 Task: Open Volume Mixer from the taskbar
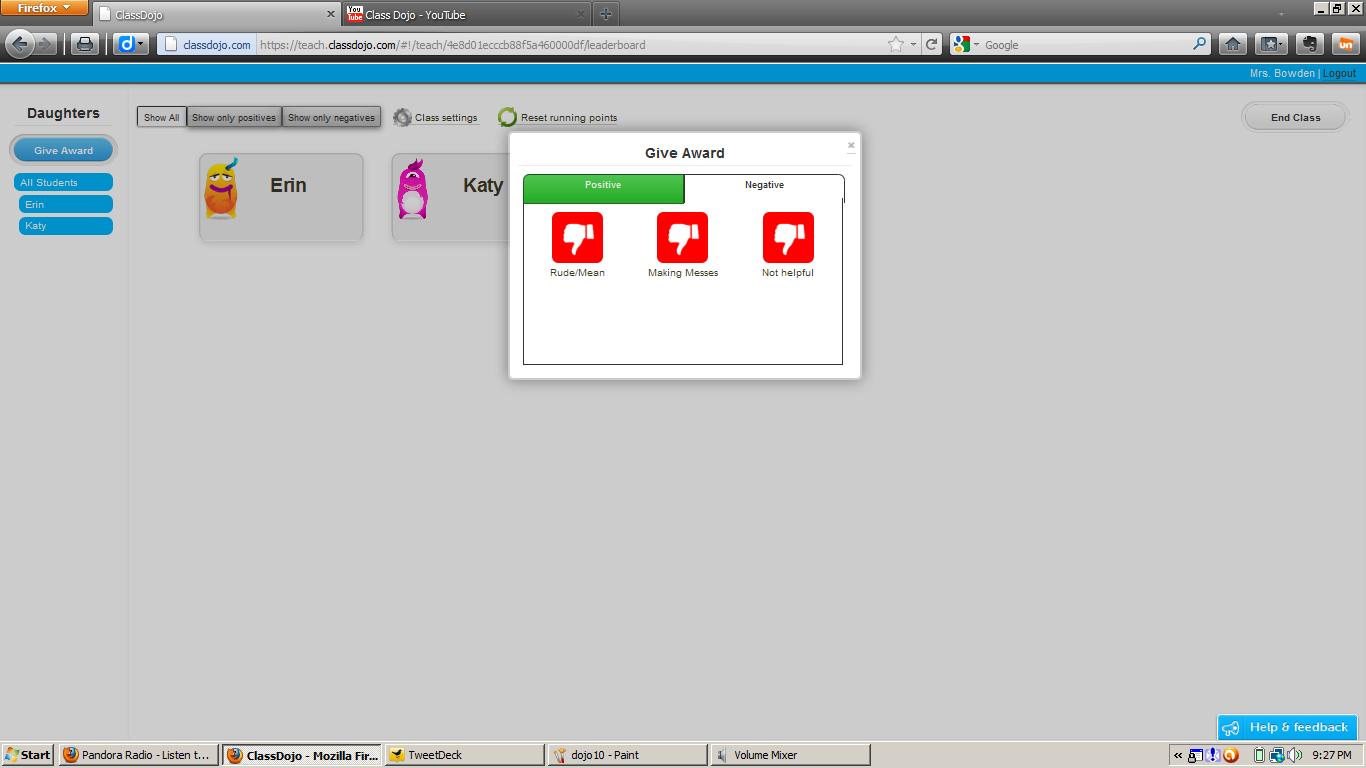click(x=790, y=755)
